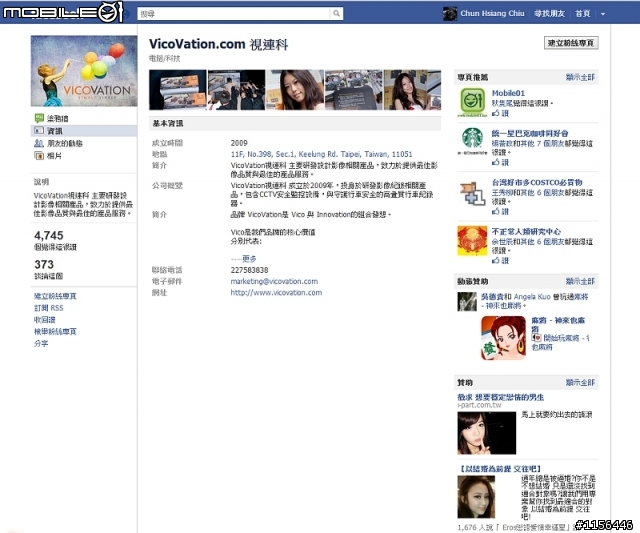Click the 4,745 likes count

(x=49, y=235)
